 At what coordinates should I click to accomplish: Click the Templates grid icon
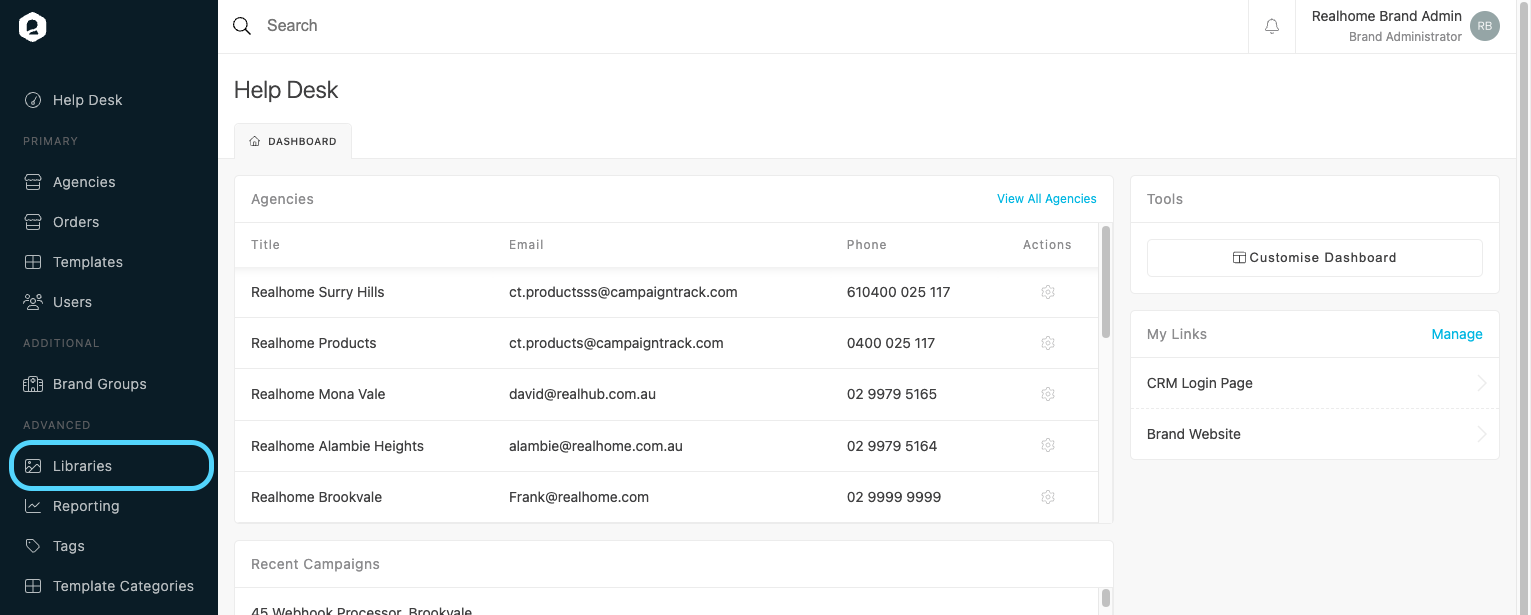[x=33, y=262]
